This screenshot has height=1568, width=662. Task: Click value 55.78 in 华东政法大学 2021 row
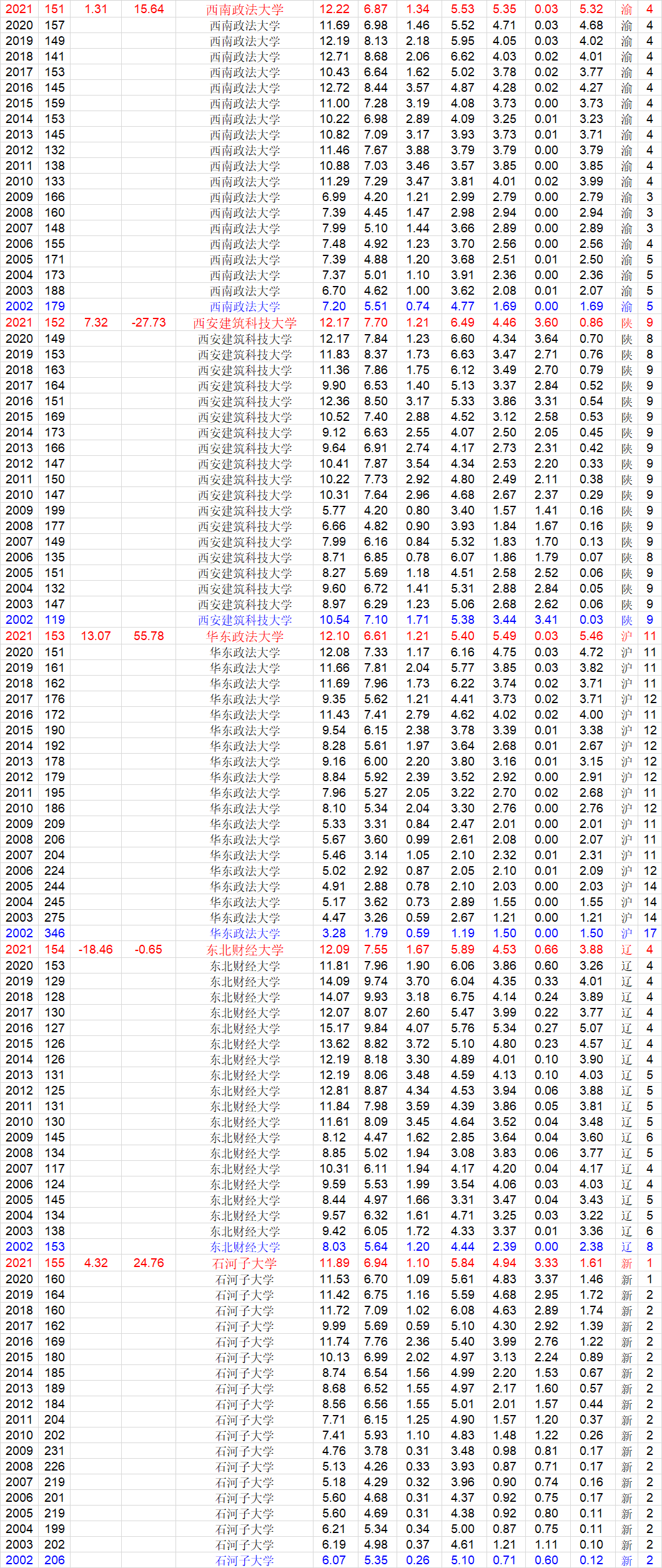[x=149, y=636]
